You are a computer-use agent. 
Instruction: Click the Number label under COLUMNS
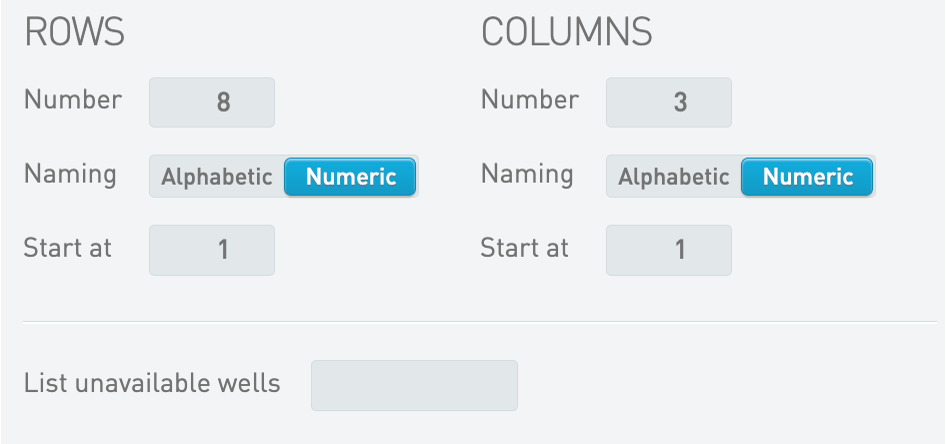[530, 100]
